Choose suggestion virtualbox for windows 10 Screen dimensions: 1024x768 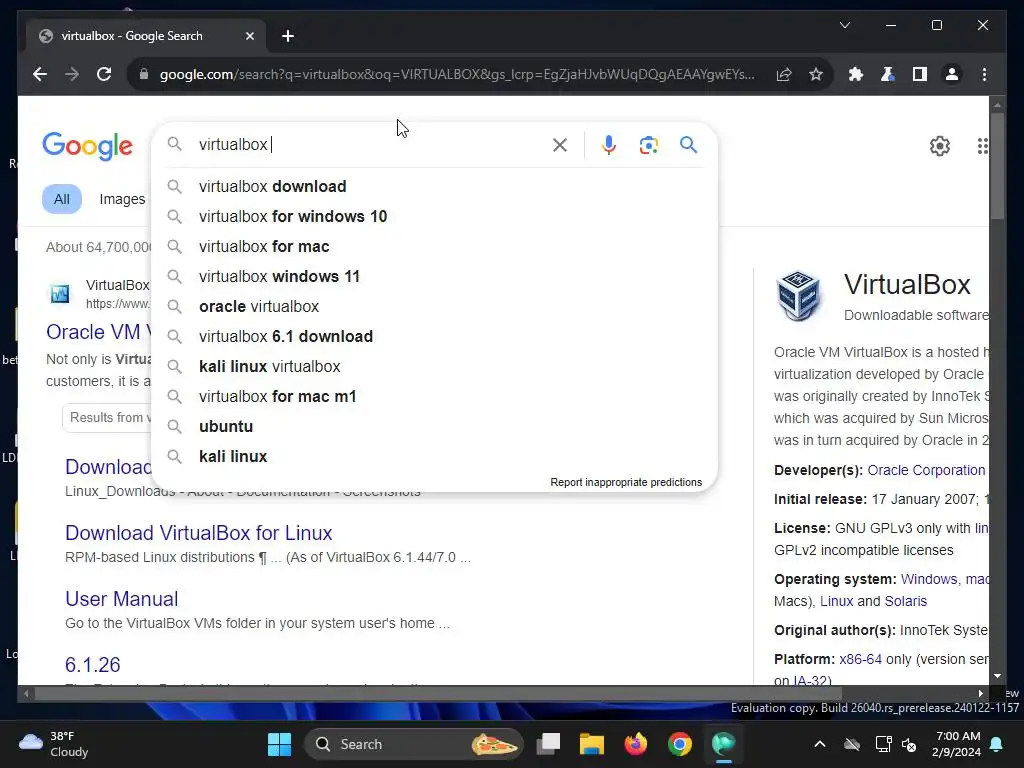434,216
